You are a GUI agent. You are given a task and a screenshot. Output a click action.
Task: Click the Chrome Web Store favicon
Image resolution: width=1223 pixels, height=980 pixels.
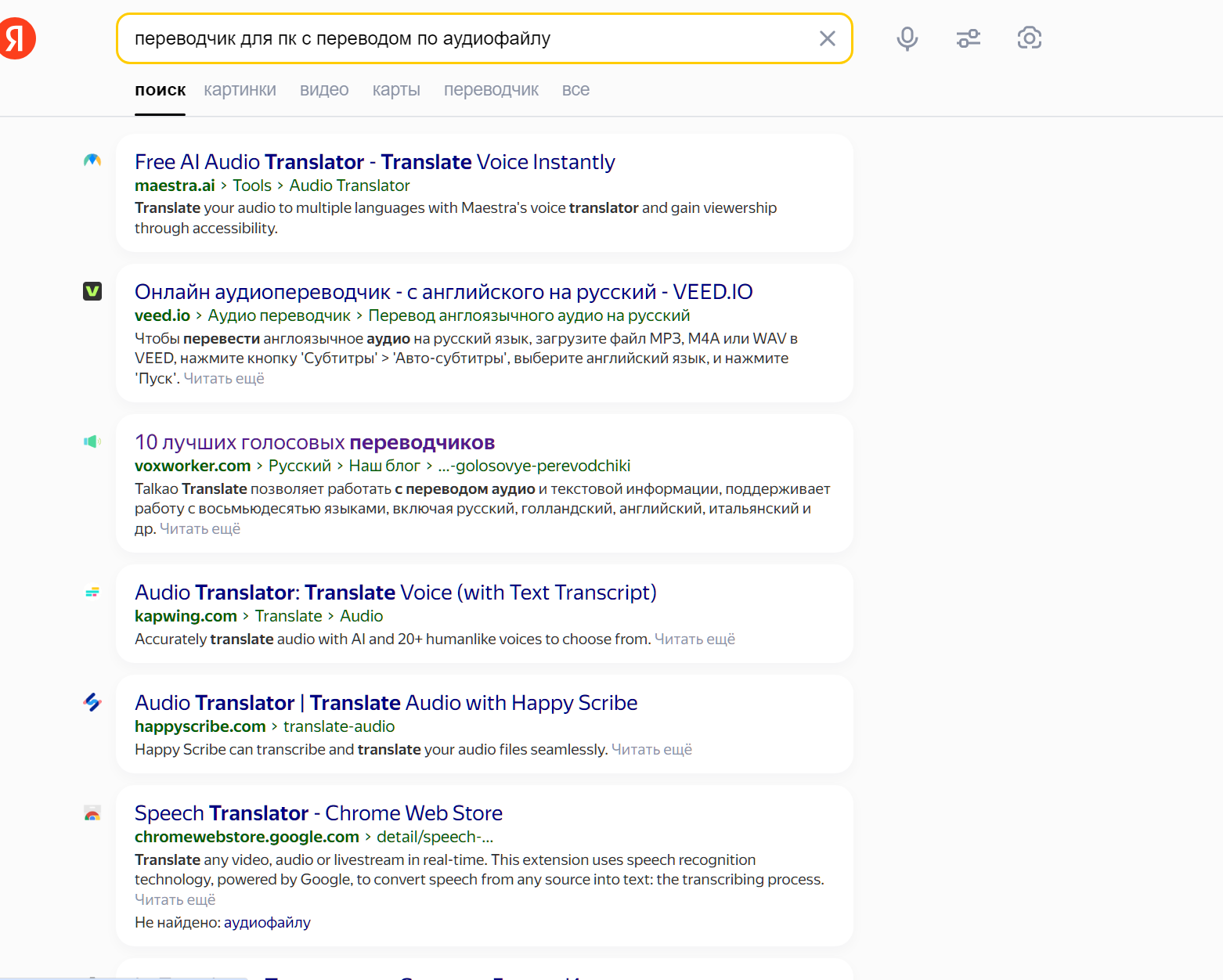pos(92,813)
